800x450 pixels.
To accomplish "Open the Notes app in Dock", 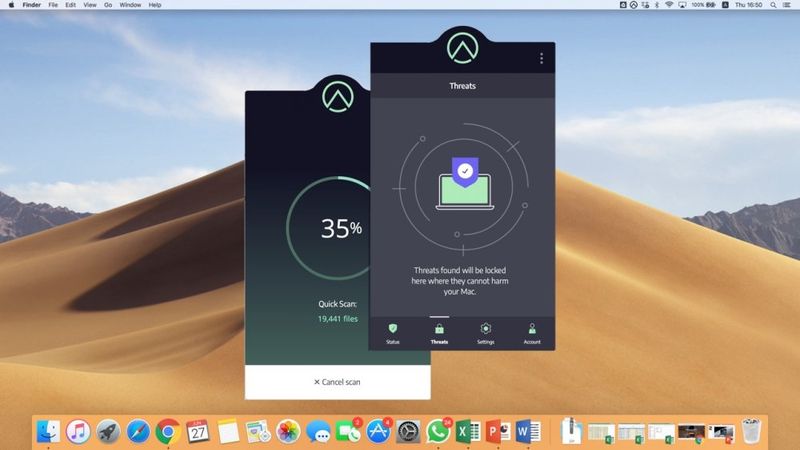I will 228,432.
